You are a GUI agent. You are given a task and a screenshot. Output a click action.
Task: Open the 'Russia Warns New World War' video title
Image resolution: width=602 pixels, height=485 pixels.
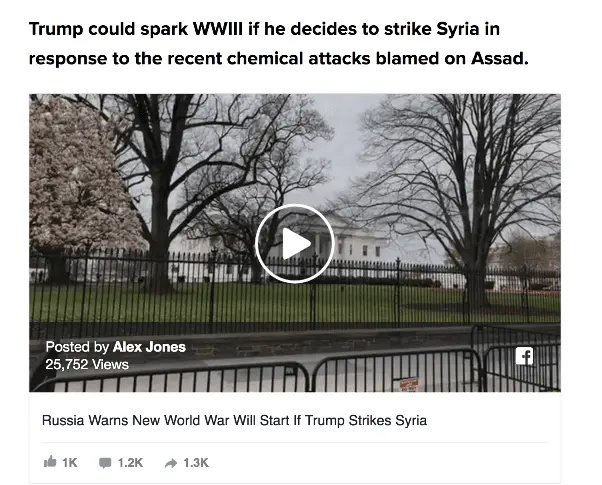point(234,420)
